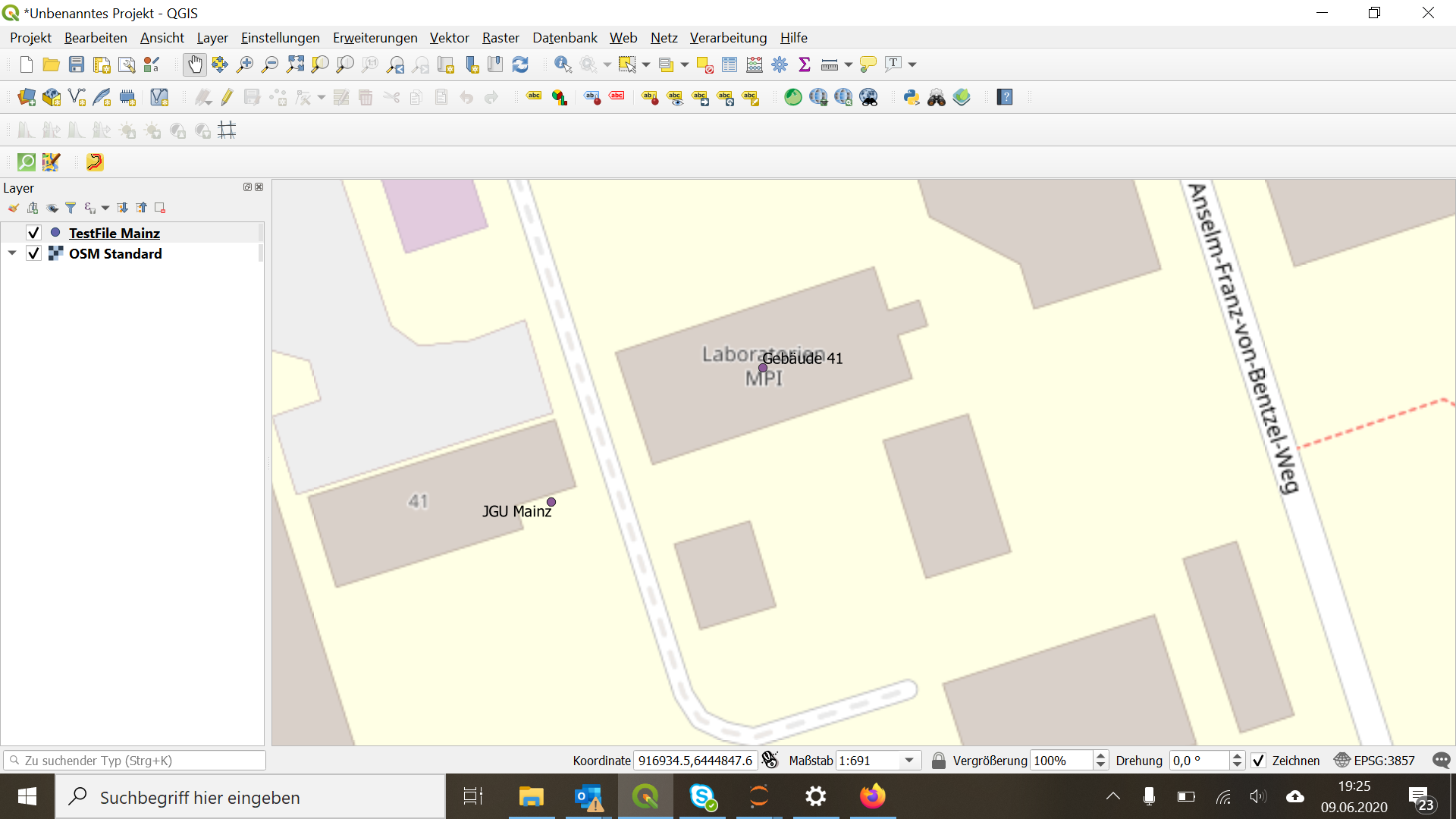
Task: Refresh the map canvas
Action: (x=520, y=64)
